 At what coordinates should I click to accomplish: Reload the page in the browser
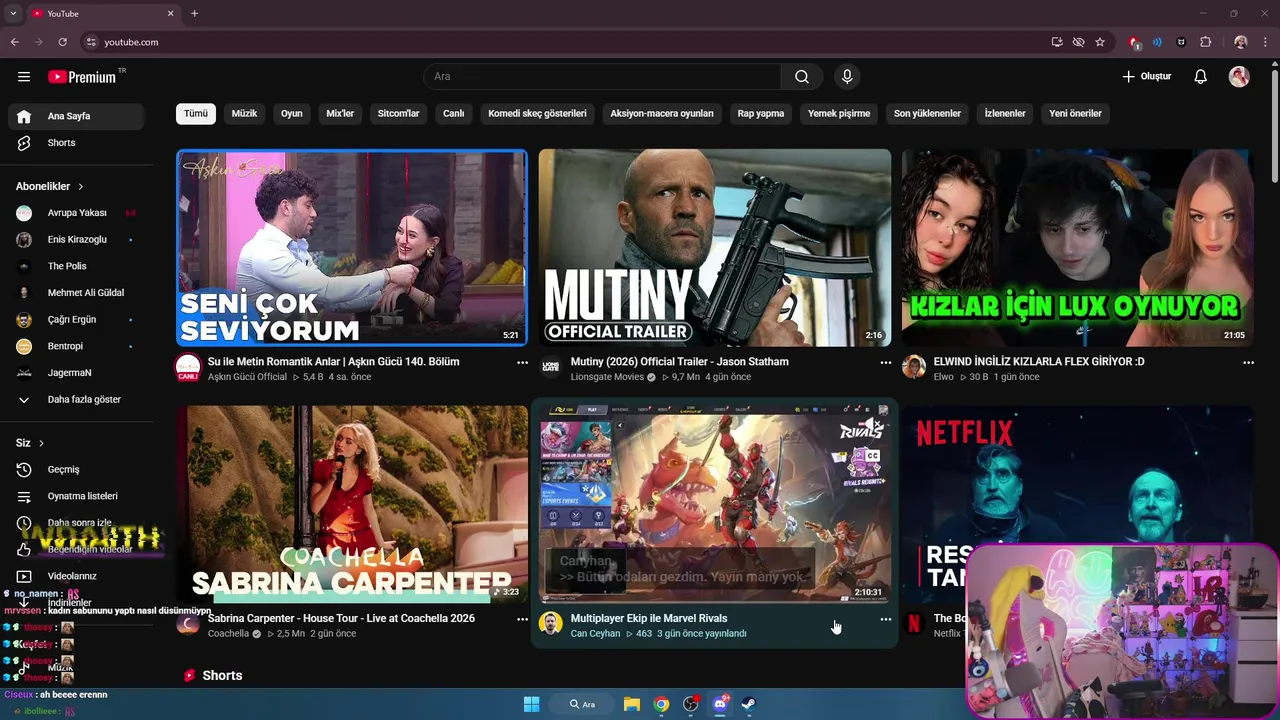pyautogui.click(x=62, y=42)
